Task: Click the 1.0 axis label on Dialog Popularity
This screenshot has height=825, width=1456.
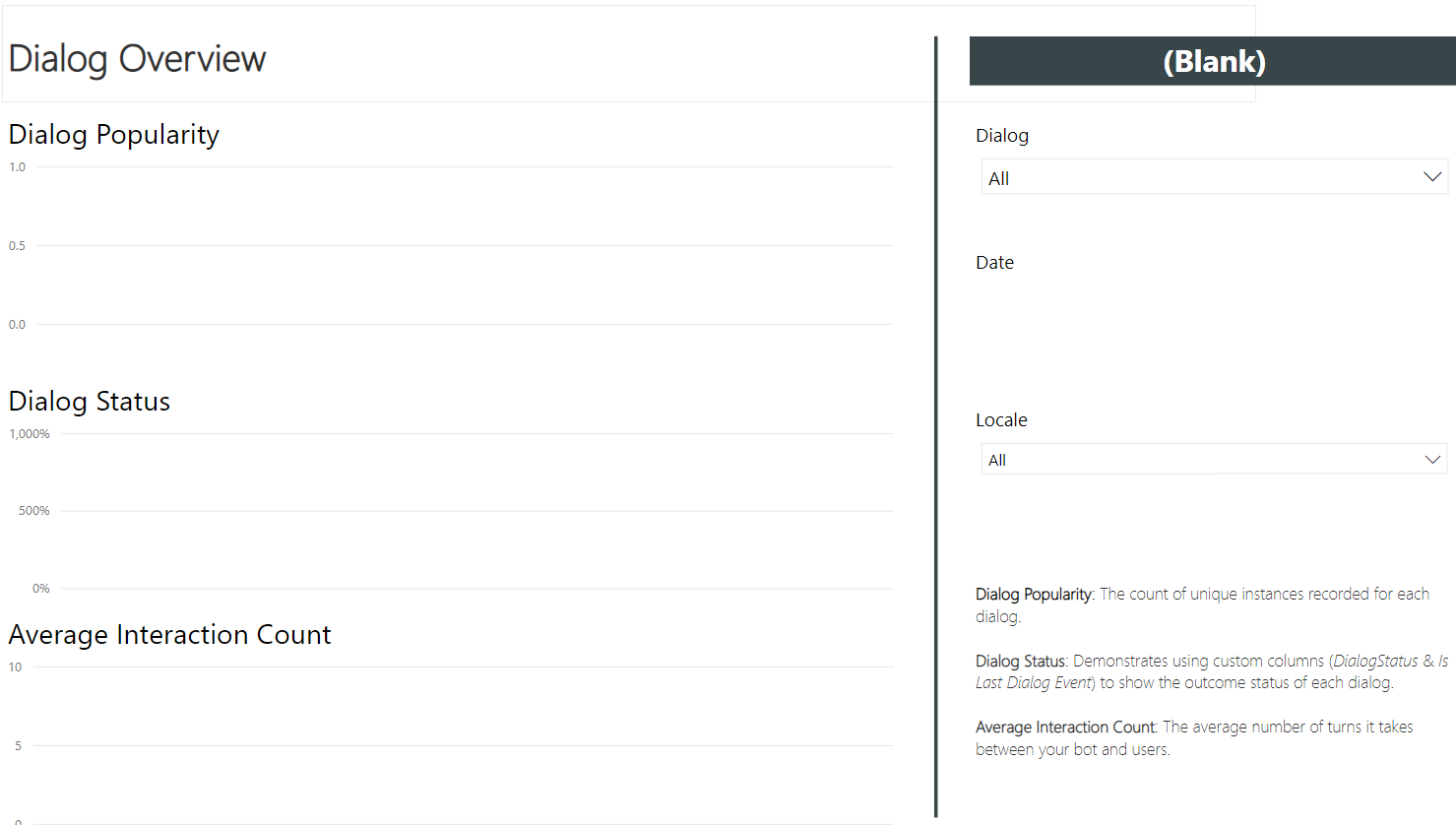Action: click(x=17, y=166)
